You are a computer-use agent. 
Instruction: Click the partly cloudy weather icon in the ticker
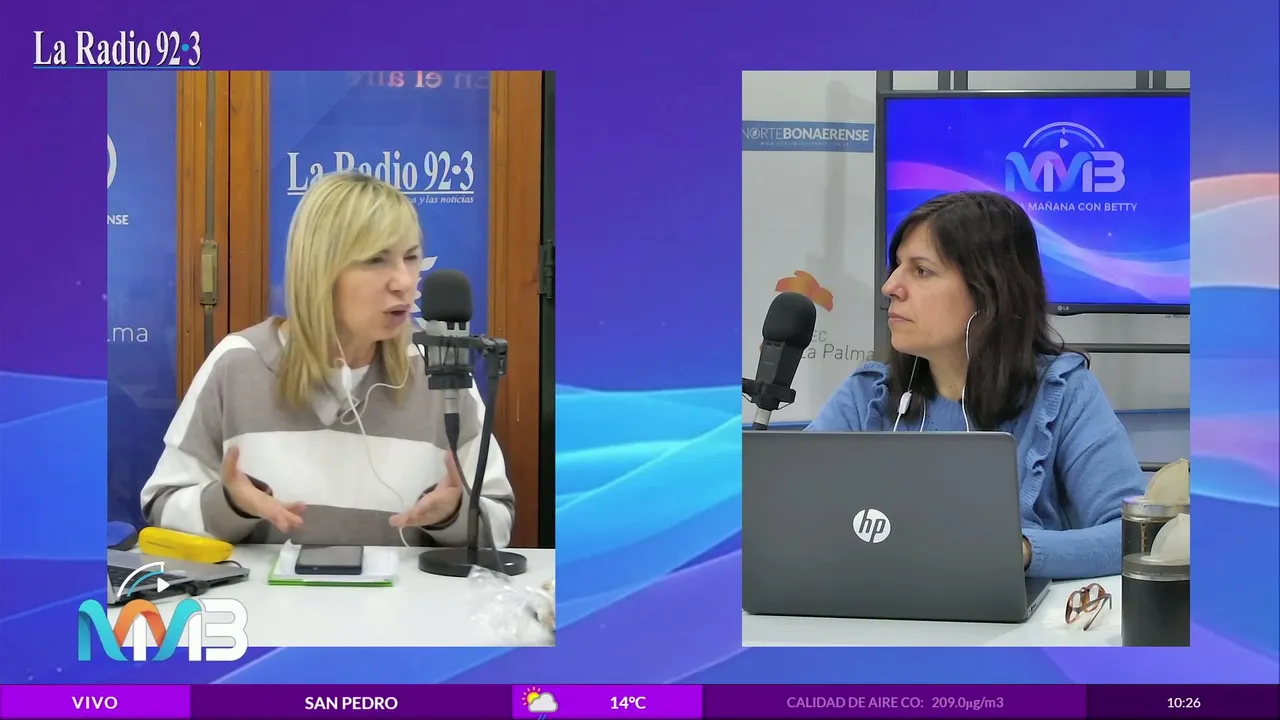pyautogui.click(x=540, y=702)
